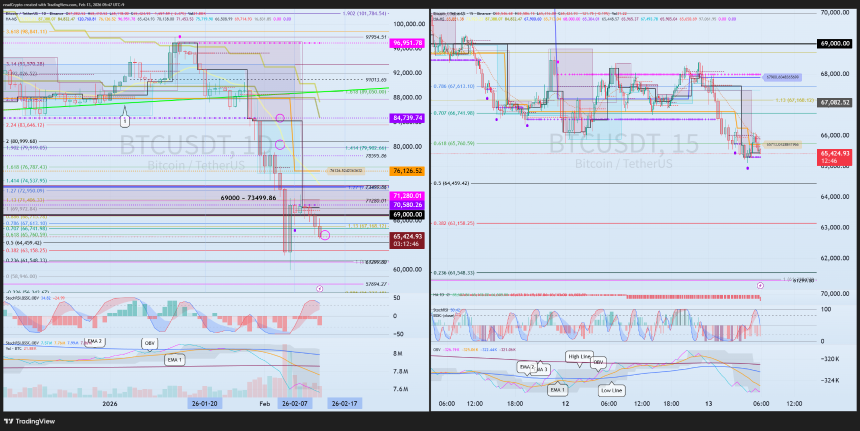Click the EMA 2 callout in the 15-minute OBV pane

(527, 367)
